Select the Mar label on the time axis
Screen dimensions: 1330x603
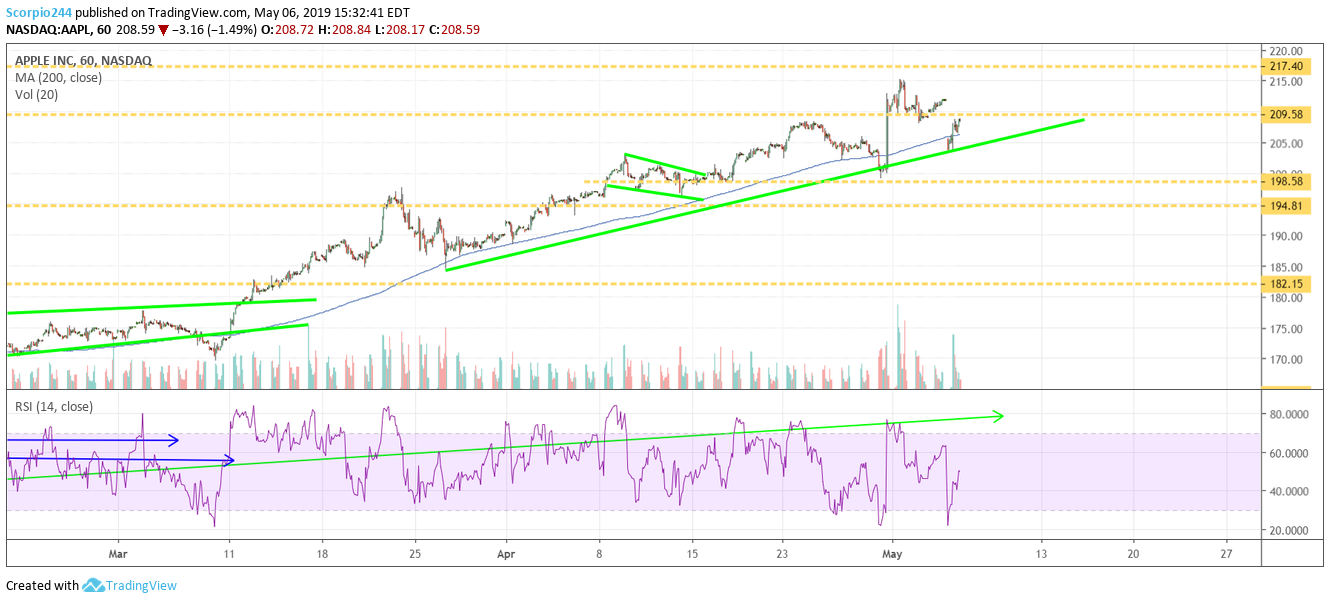[117, 551]
